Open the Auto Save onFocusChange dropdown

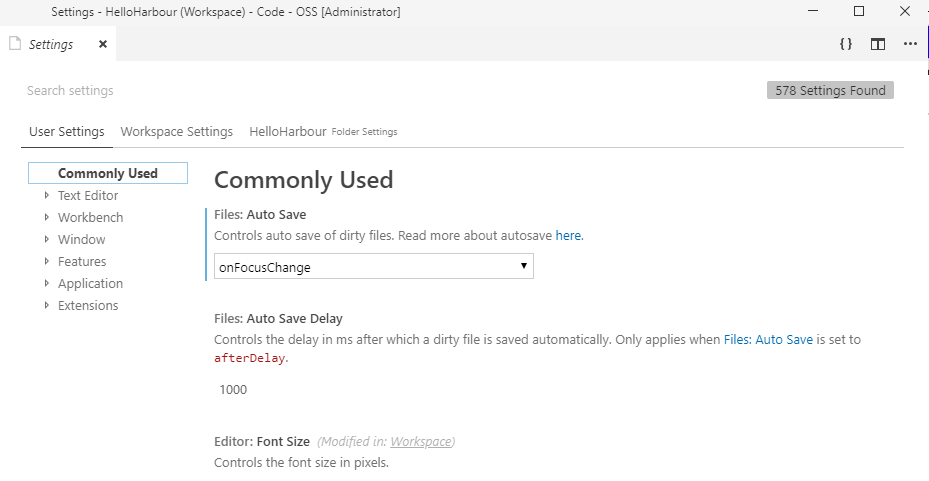pyautogui.click(x=374, y=267)
